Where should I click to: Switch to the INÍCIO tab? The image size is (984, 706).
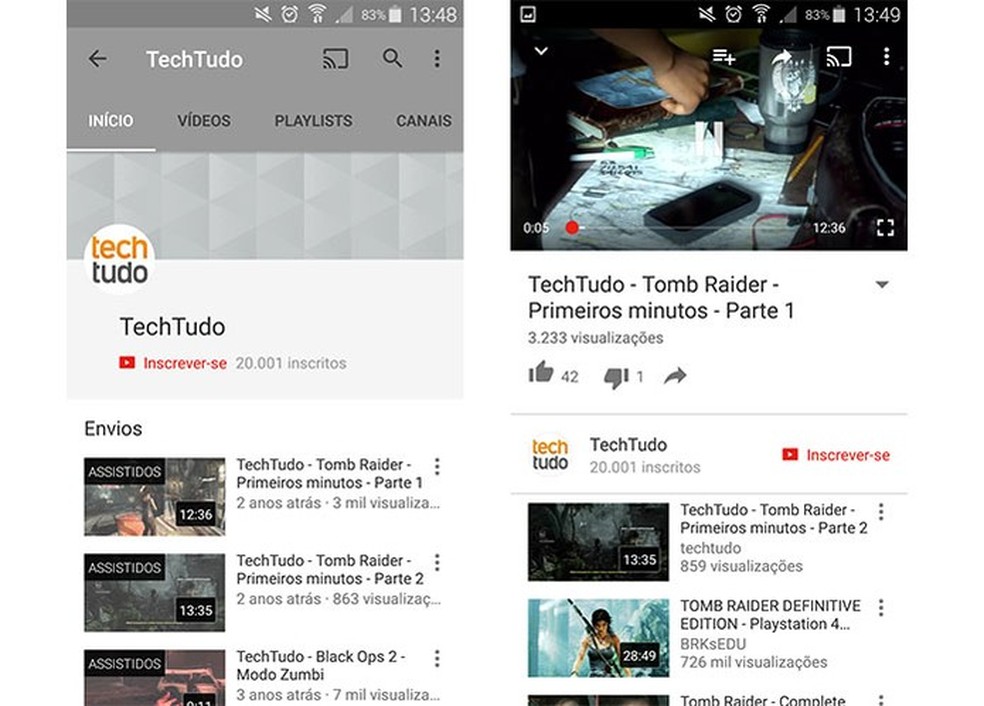pyautogui.click(x=110, y=120)
